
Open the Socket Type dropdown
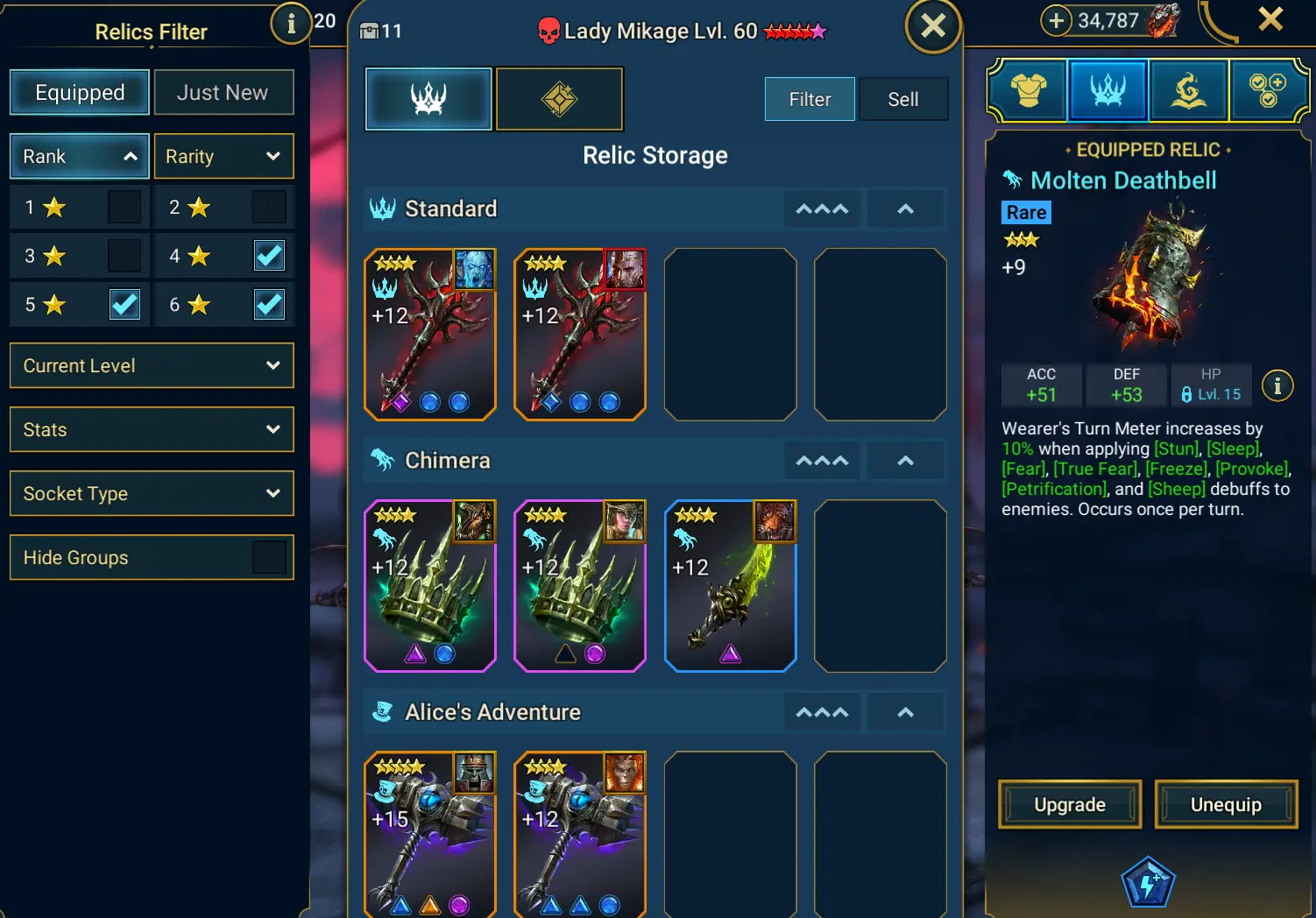[152, 494]
